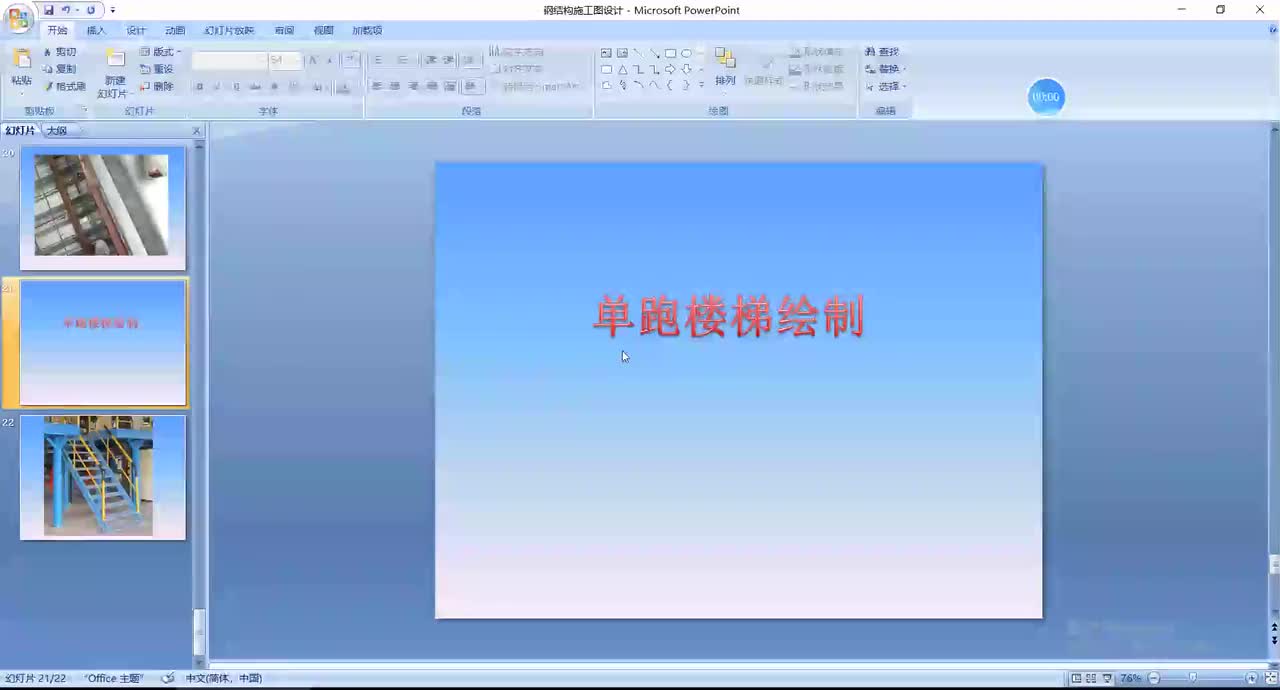Image resolution: width=1280 pixels, height=690 pixels.
Task: Open the 版式 layout dropdown
Action: (160, 52)
